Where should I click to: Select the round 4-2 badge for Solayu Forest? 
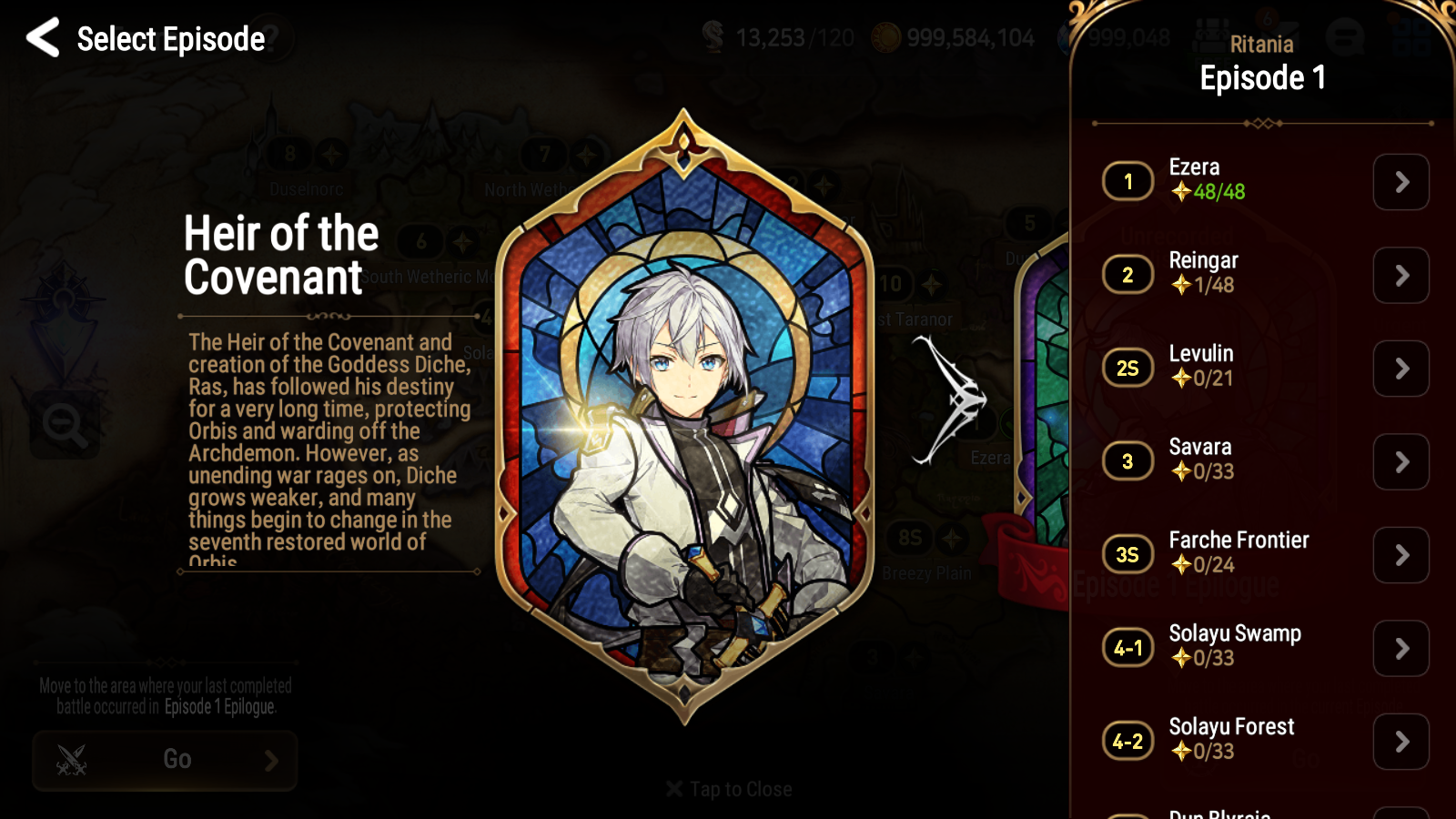tap(1127, 742)
